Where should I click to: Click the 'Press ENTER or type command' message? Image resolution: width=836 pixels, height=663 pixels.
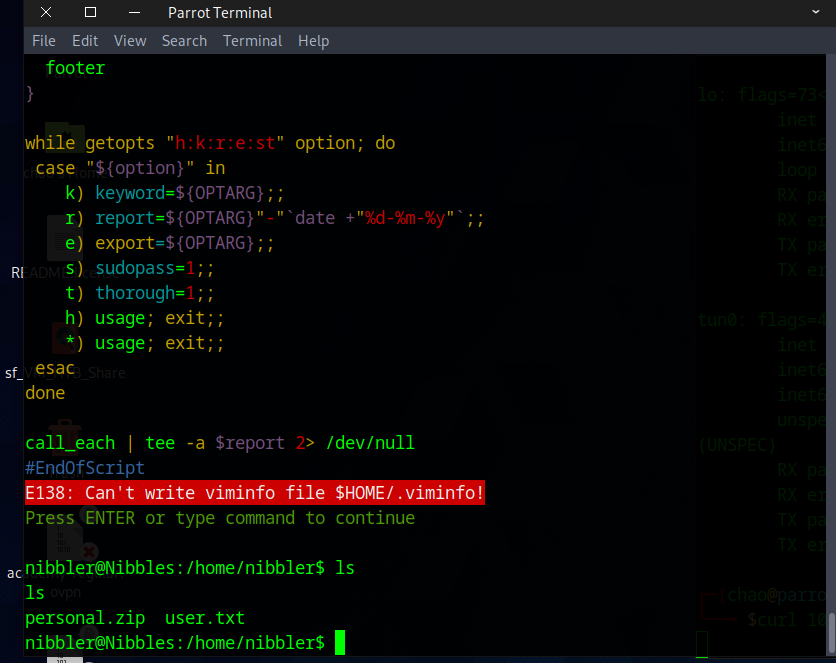coord(220,518)
